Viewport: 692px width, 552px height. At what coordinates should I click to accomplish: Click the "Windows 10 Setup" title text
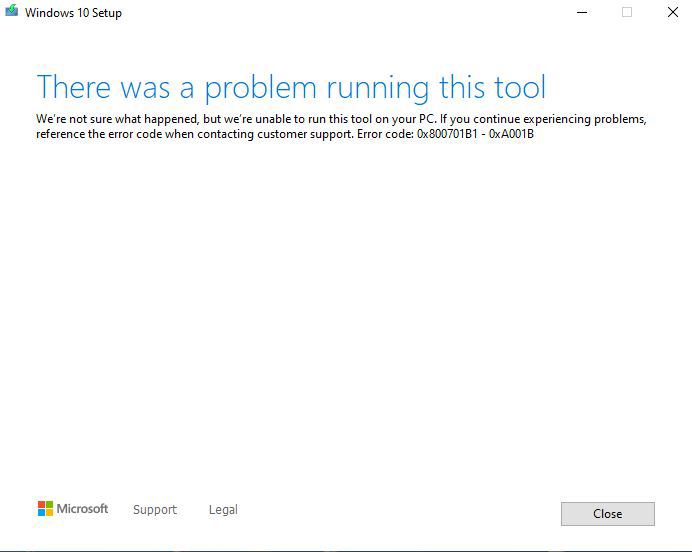(x=73, y=13)
